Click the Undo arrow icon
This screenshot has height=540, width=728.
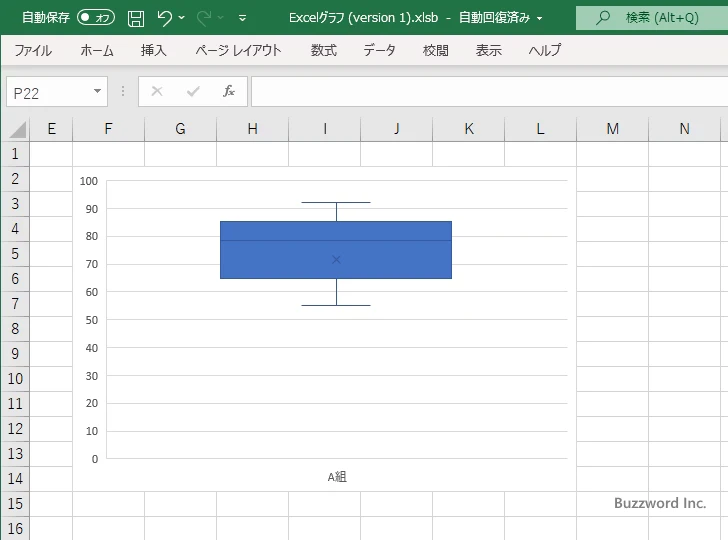[x=164, y=18]
